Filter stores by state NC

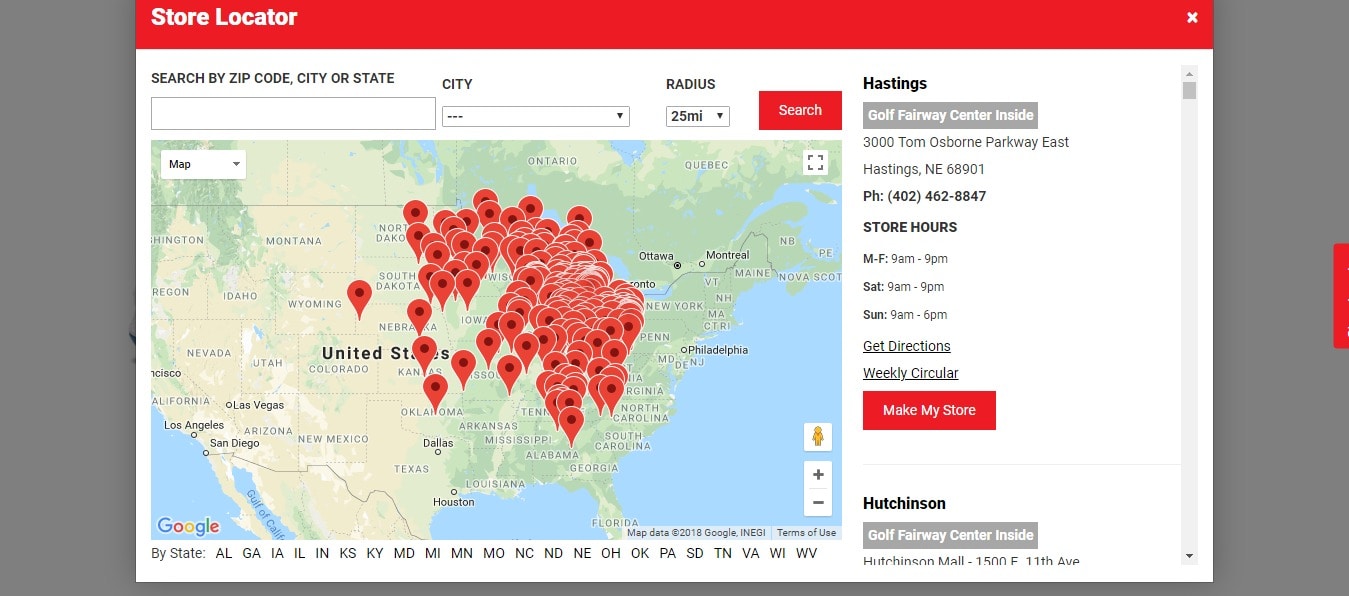click(x=525, y=553)
